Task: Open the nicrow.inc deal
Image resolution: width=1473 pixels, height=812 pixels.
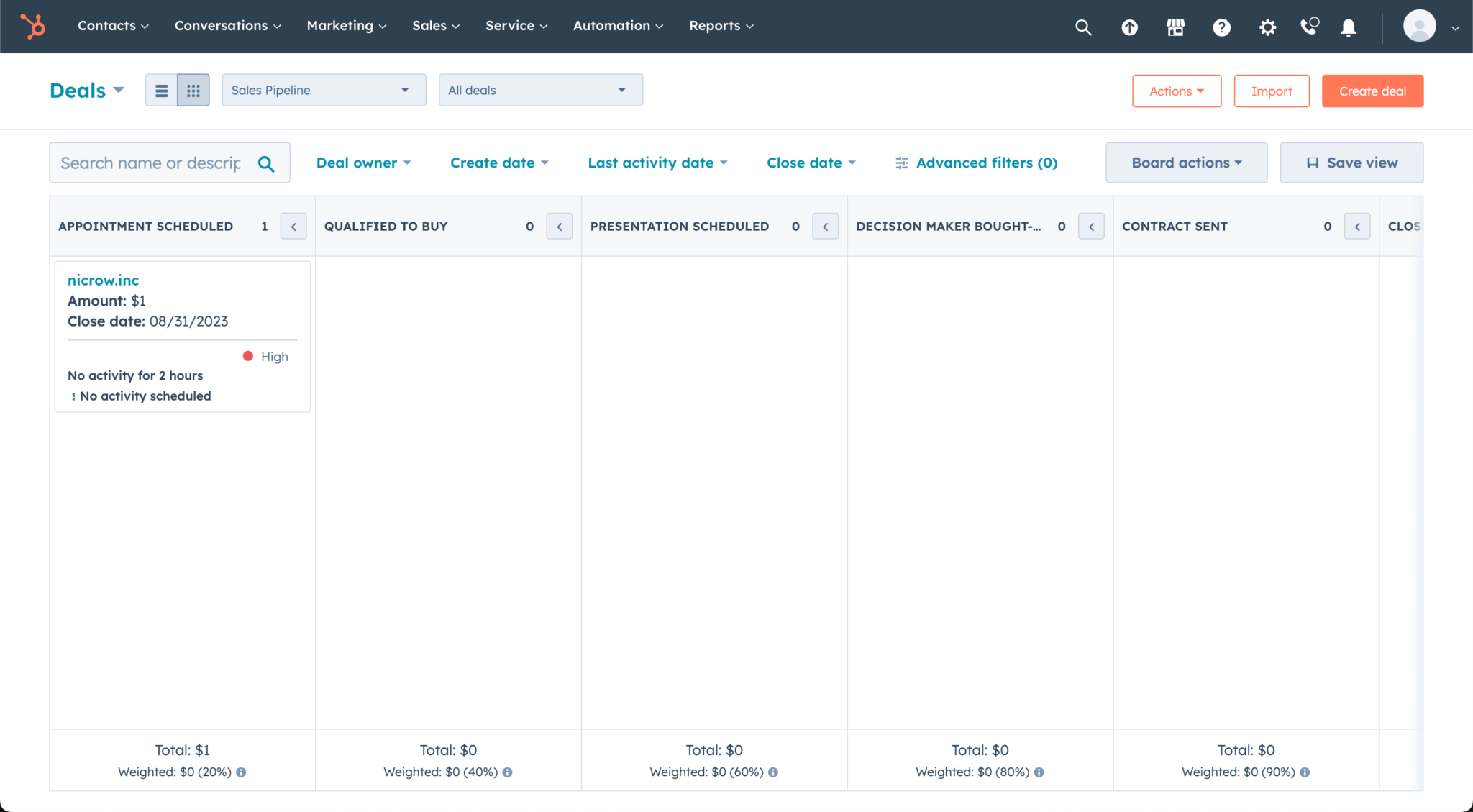Action: click(x=103, y=280)
